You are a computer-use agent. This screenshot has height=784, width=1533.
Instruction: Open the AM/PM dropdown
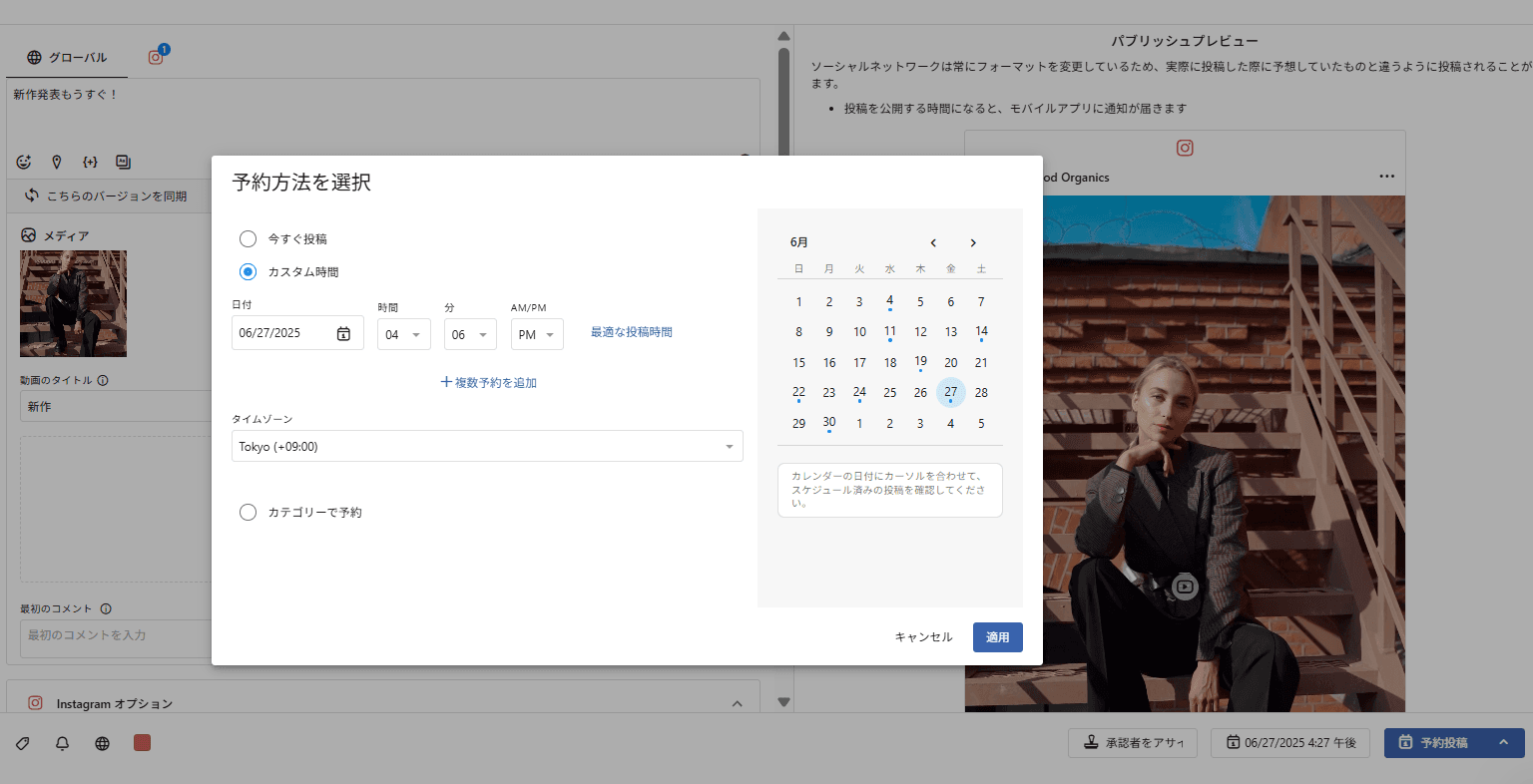[x=537, y=335]
